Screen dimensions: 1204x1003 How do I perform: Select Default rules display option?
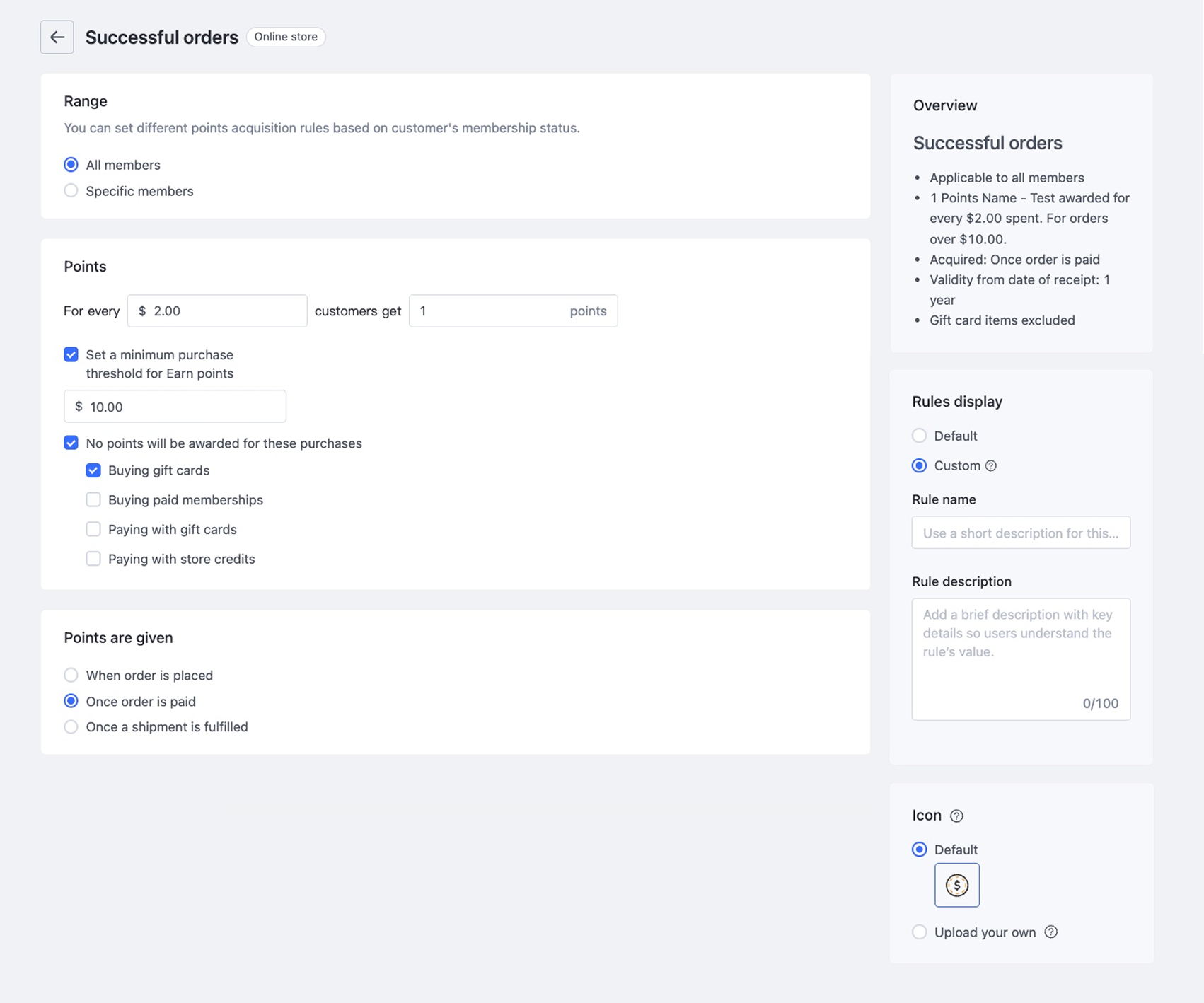pos(919,436)
